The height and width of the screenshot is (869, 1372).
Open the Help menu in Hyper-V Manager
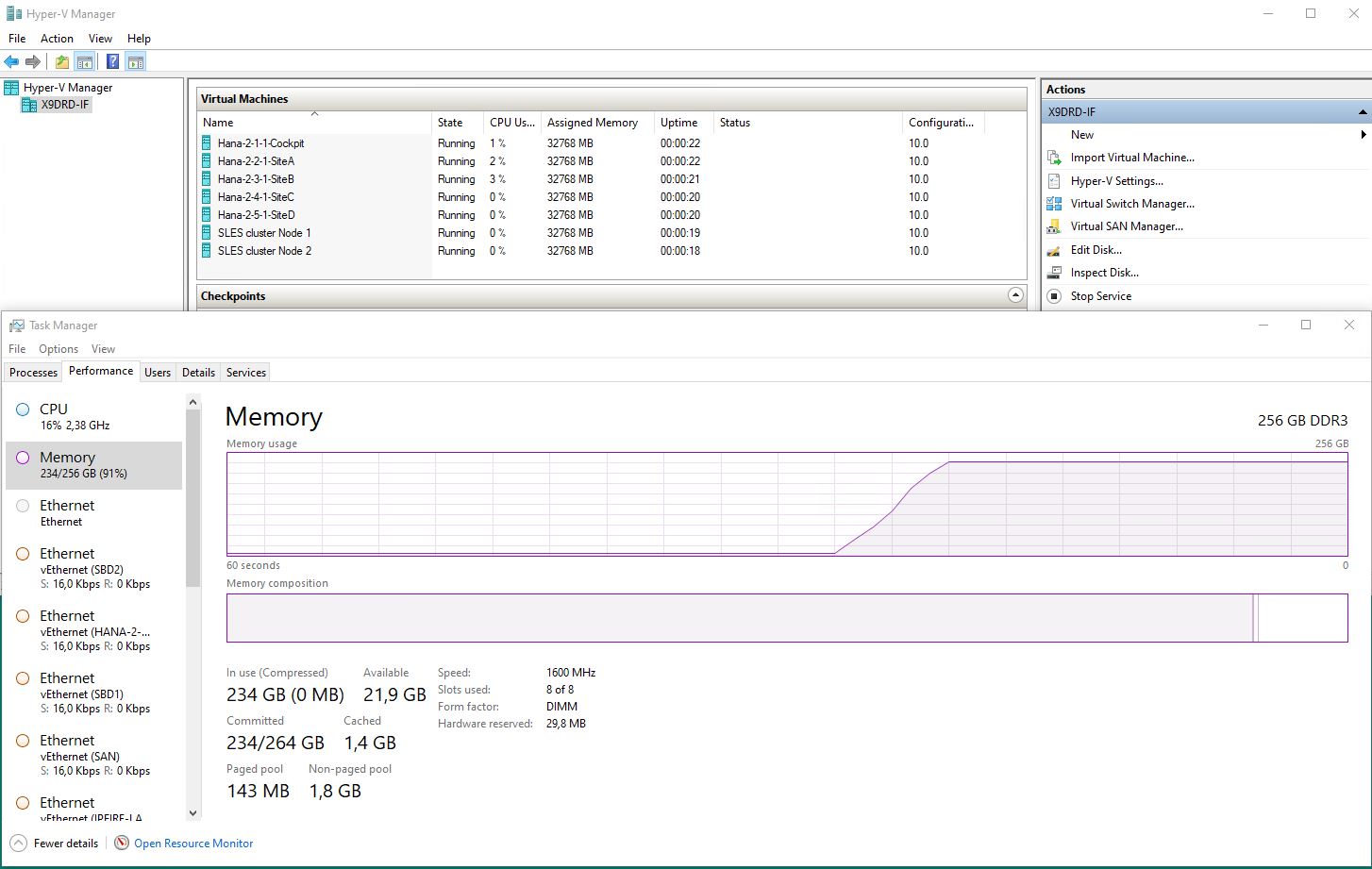(x=139, y=39)
